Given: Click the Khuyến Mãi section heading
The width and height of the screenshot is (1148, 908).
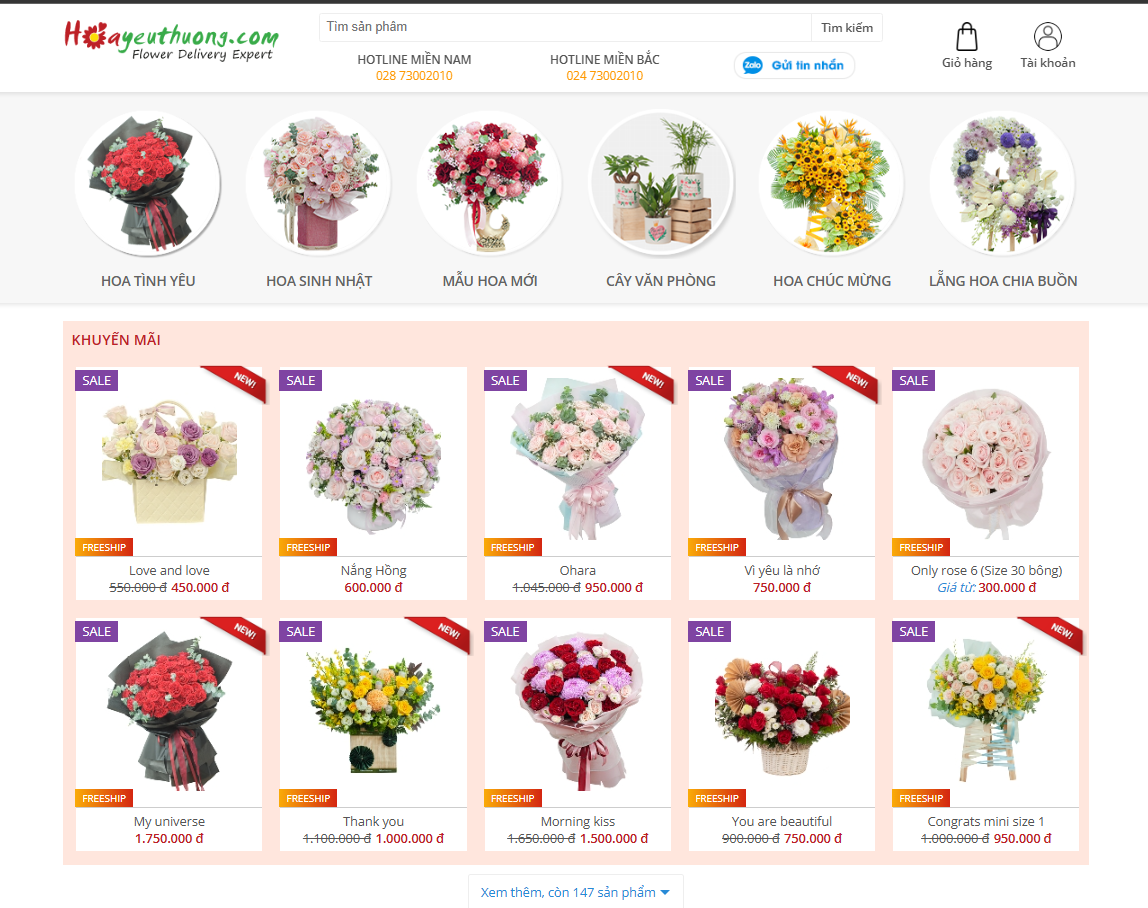Looking at the screenshot, I should [116, 340].
